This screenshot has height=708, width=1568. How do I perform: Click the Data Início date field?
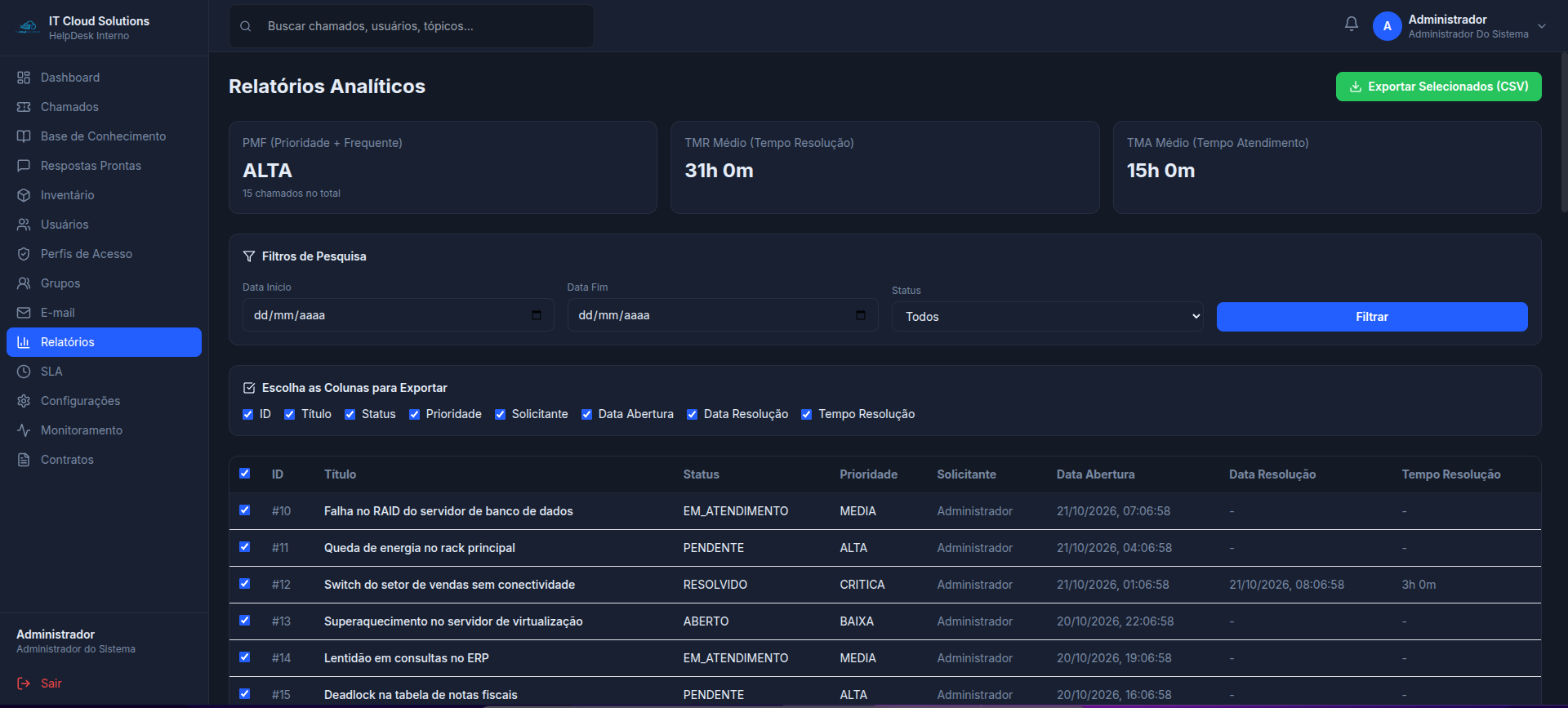pyautogui.click(x=398, y=315)
